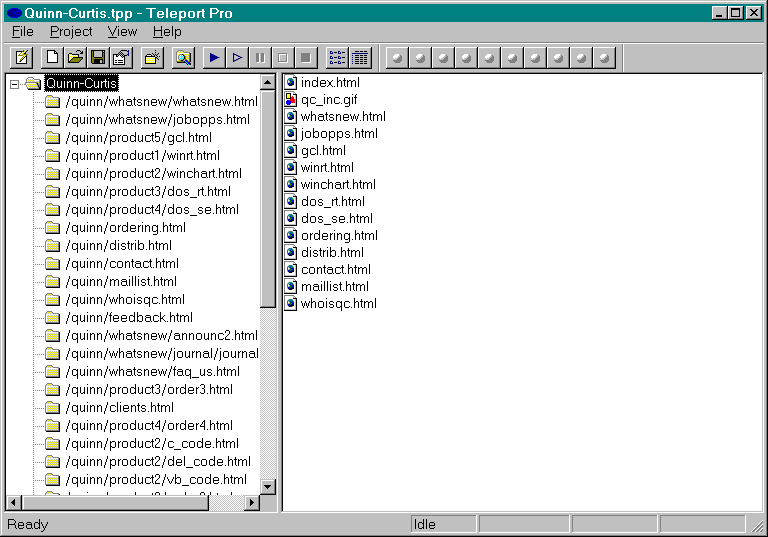Click the Idle status bar field
This screenshot has width=768, height=537.
pyautogui.click(x=444, y=524)
